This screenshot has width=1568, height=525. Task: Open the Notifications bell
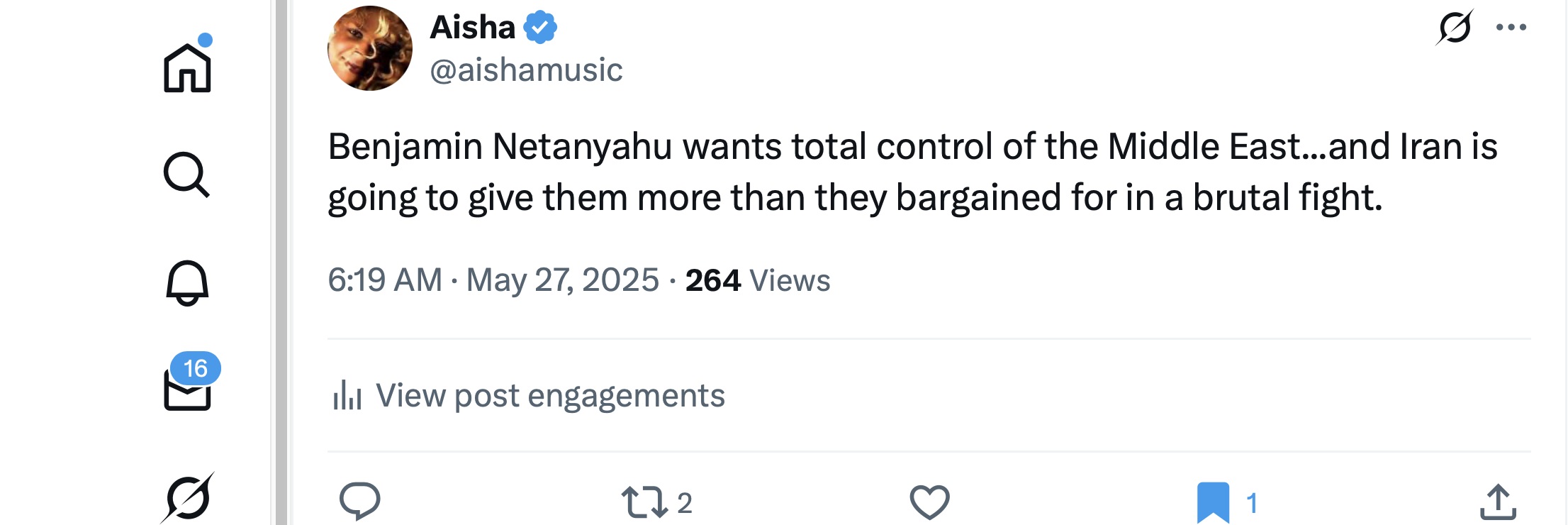click(187, 282)
